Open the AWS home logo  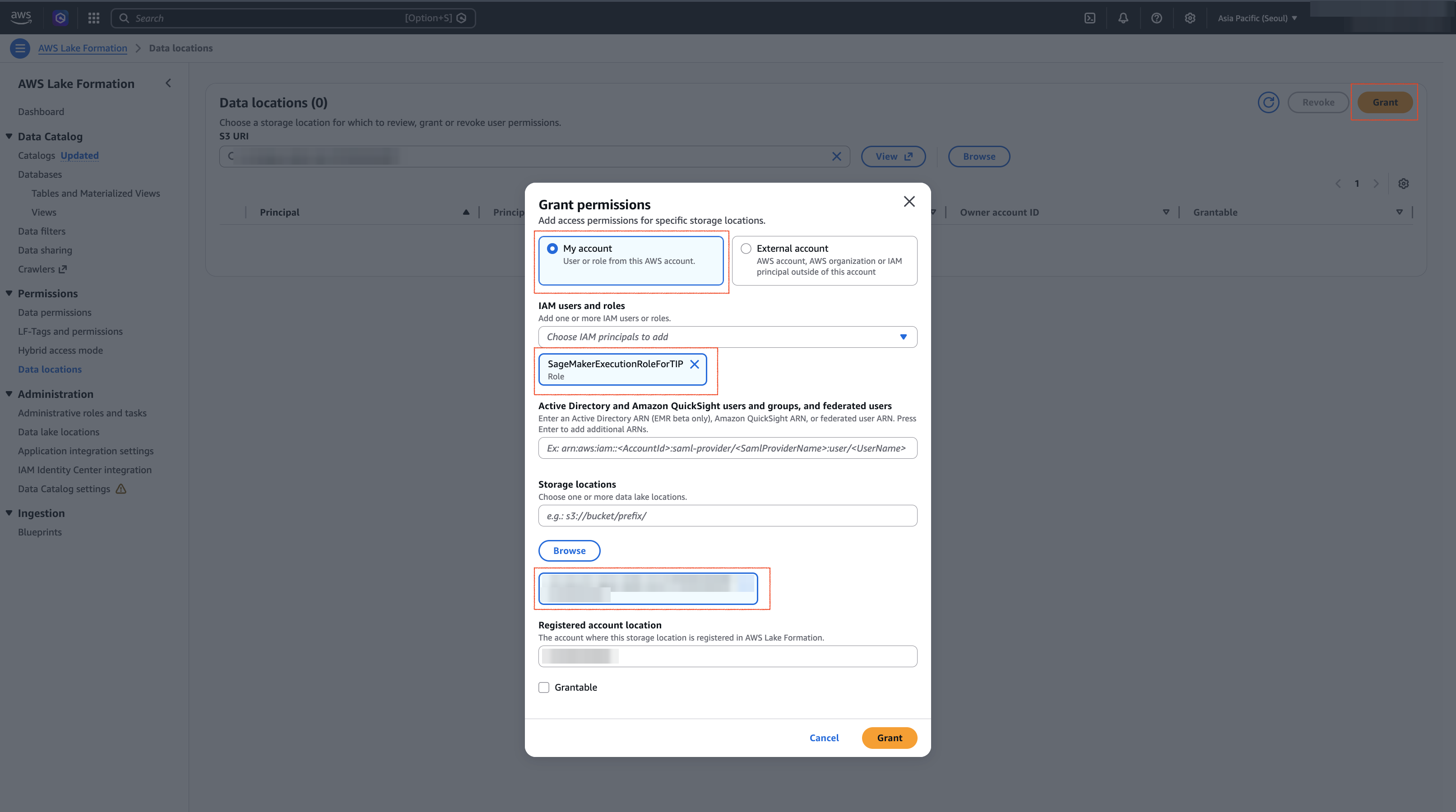point(21,18)
